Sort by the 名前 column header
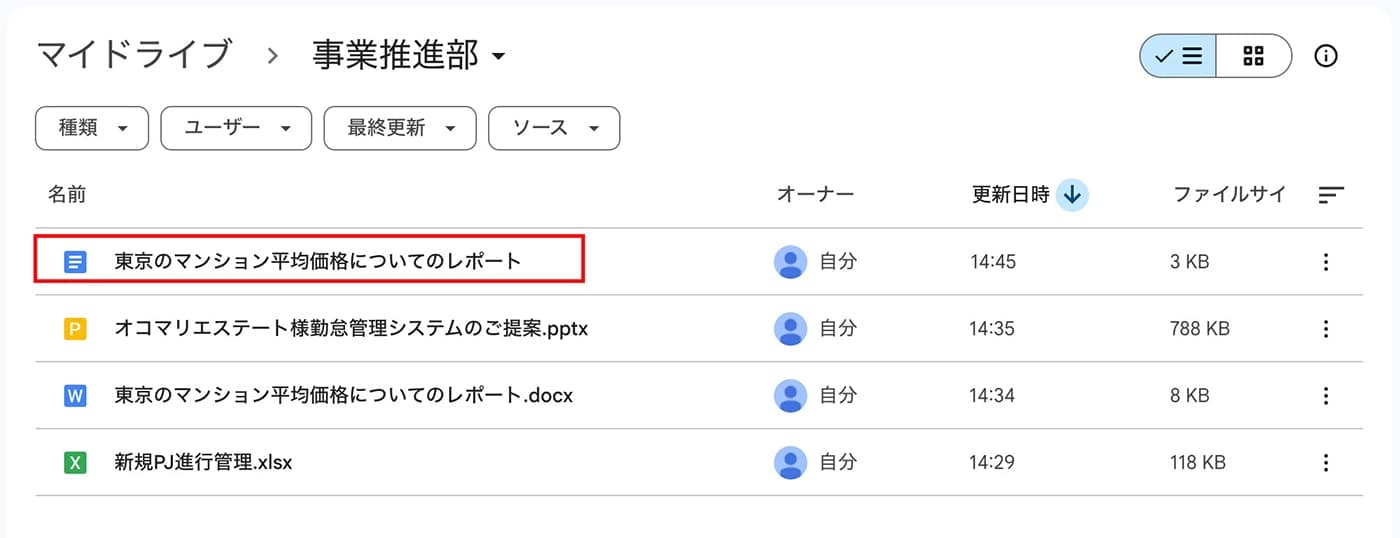 tap(67, 195)
